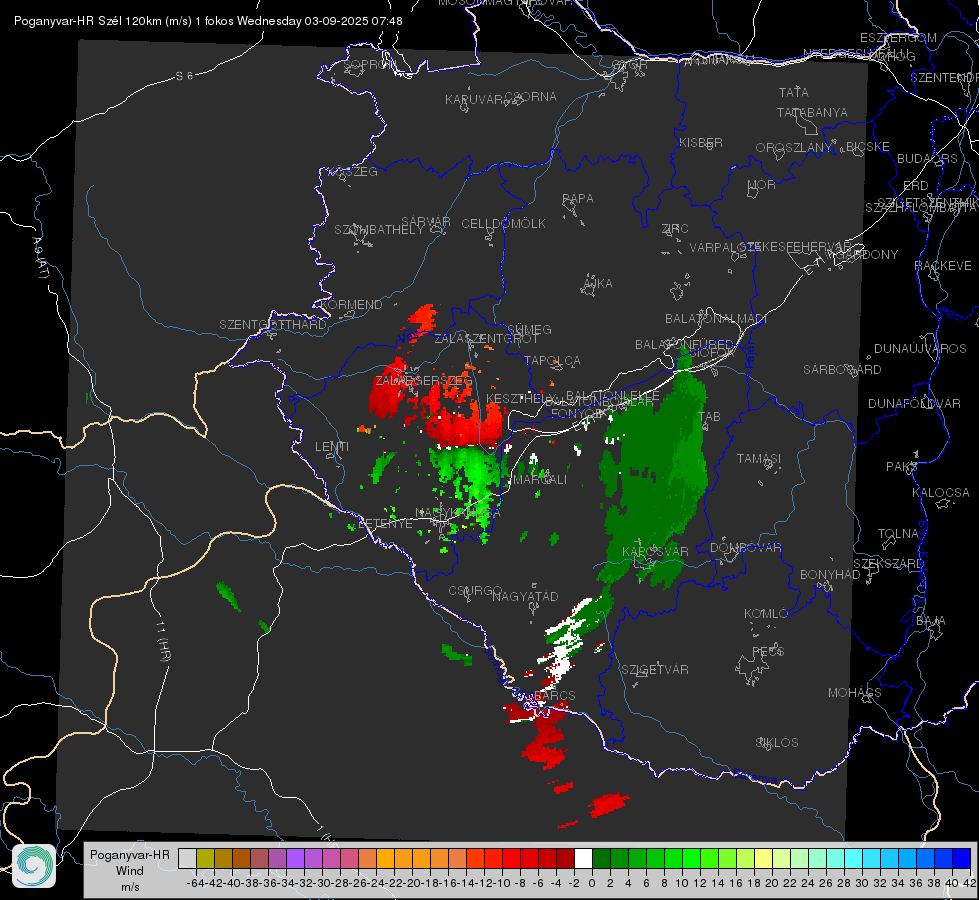The height and width of the screenshot is (900, 979).
Task: Click the TAPOLCA city label
Action: pos(552,360)
